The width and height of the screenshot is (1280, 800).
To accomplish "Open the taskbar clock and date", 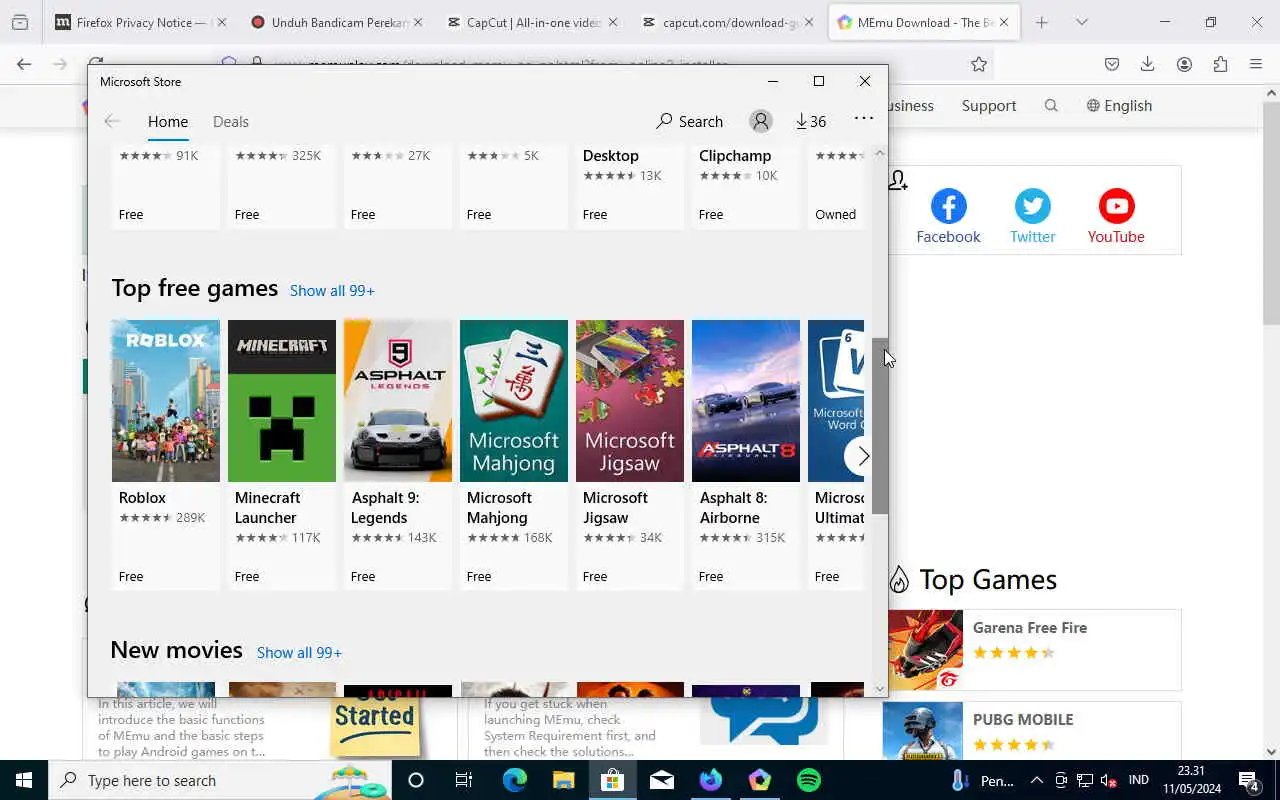I will [x=1191, y=780].
